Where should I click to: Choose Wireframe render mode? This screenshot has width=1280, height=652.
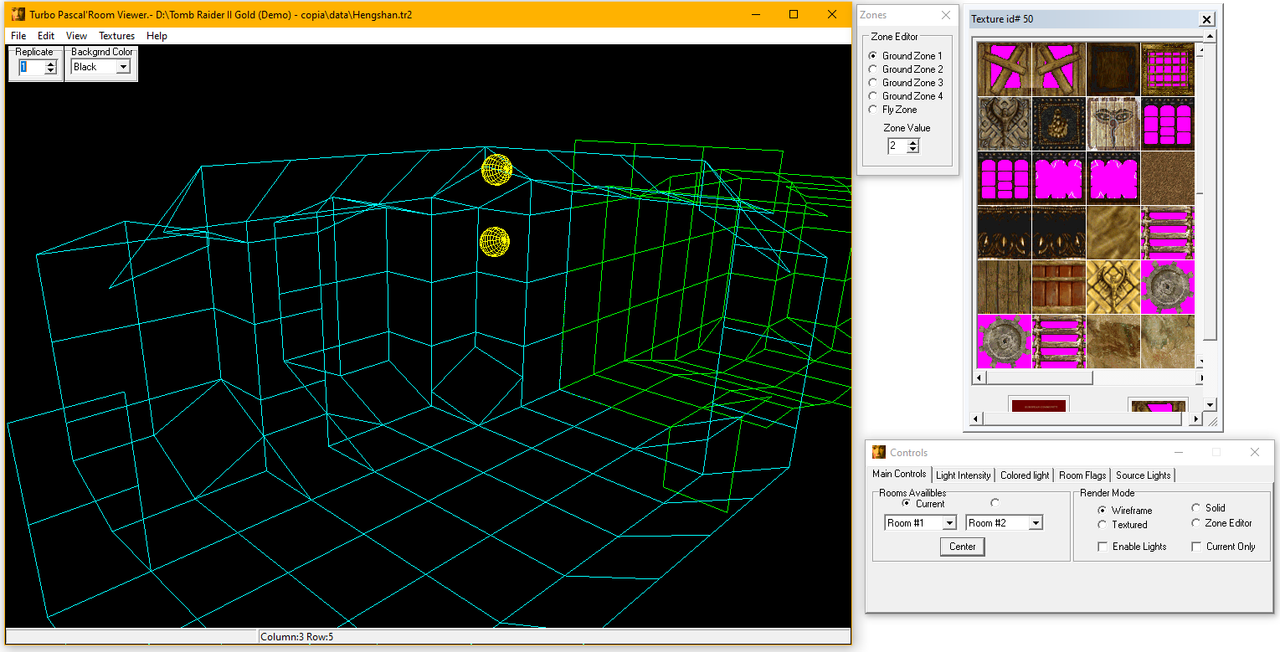click(1102, 511)
